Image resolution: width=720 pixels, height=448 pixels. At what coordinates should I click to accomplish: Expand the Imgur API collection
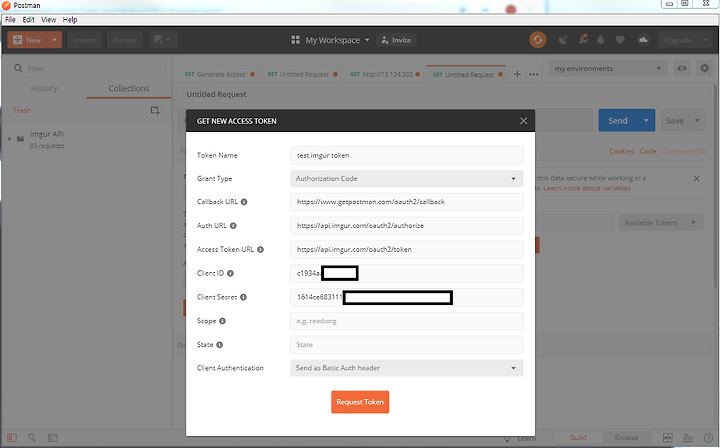point(10,139)
